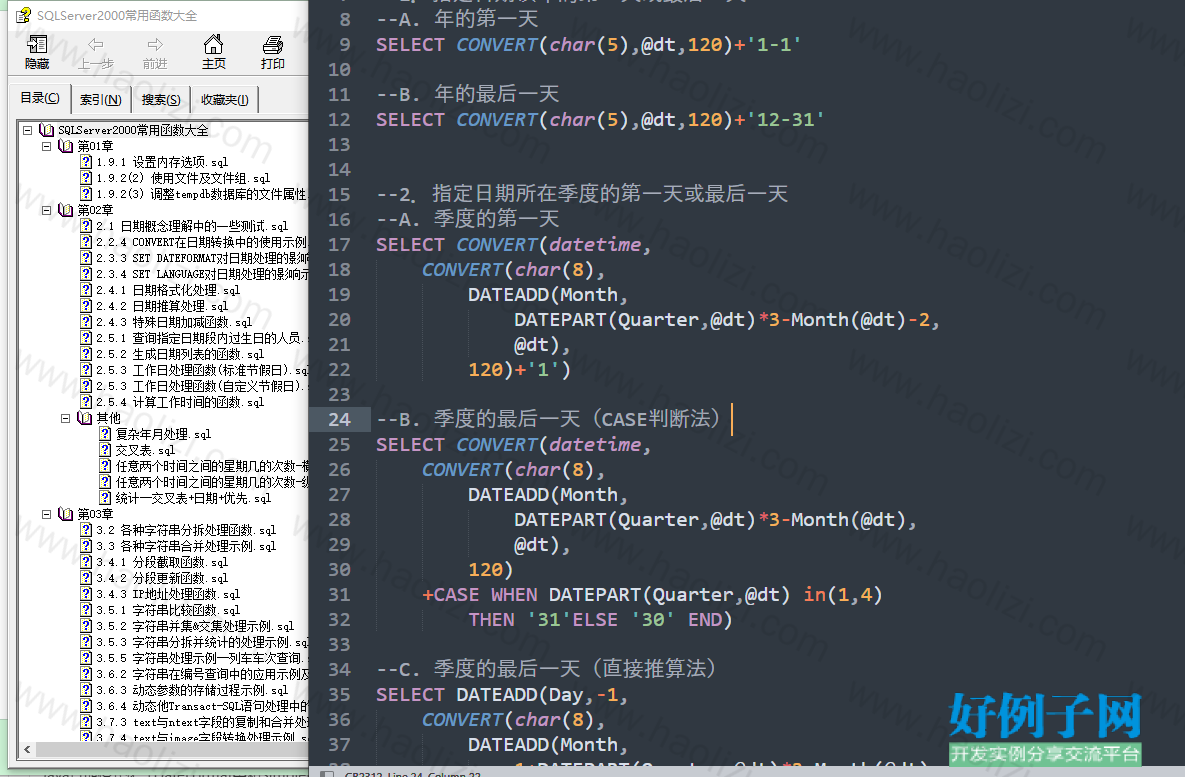The height and width of the screenshot is (777, 1185).
Task: Open topic 3.5.3 字符串分拆并统计的处理示例
Action: pyautogui.click(x=201, y=642)
